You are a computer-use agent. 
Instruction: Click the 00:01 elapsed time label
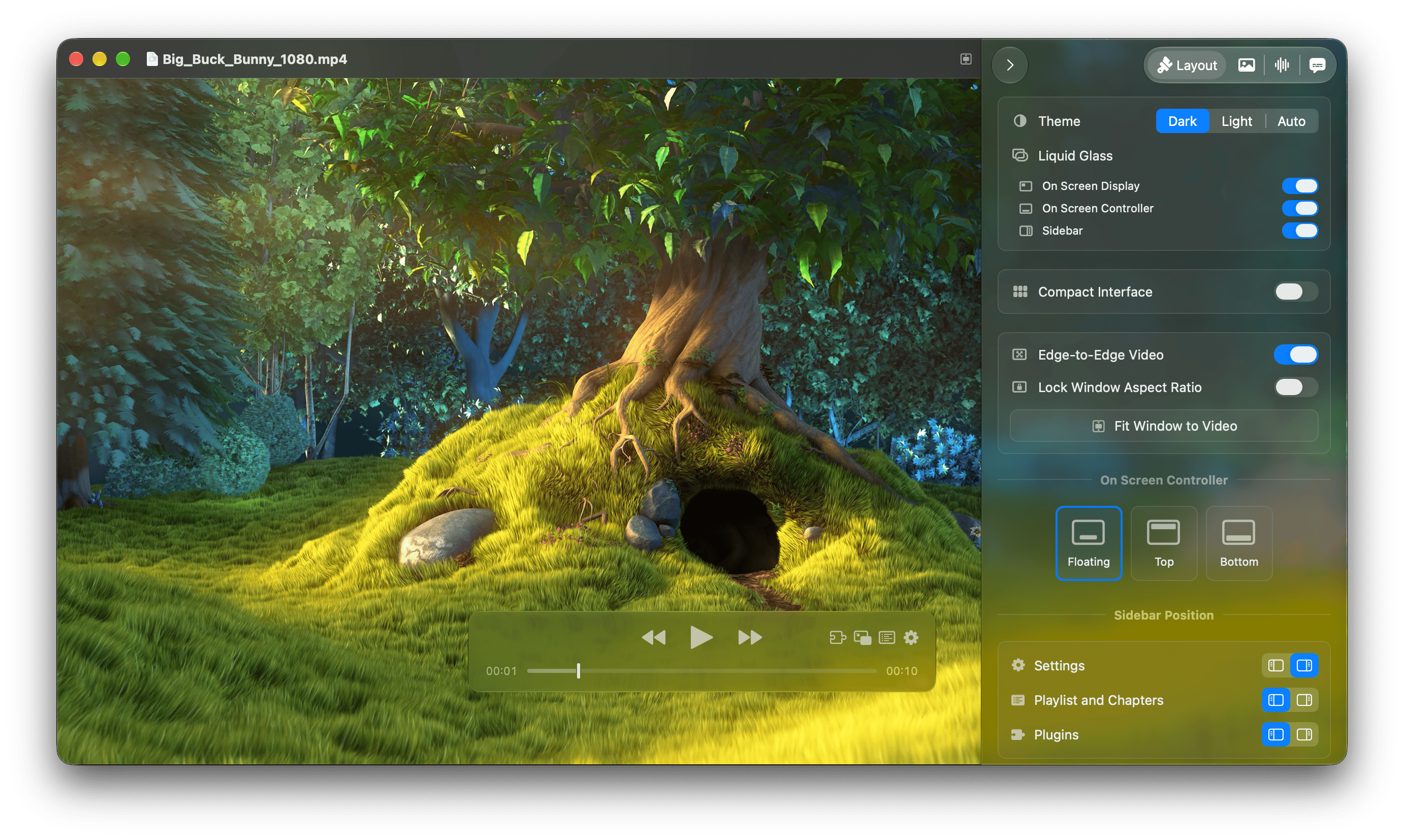tap(501, 671)
